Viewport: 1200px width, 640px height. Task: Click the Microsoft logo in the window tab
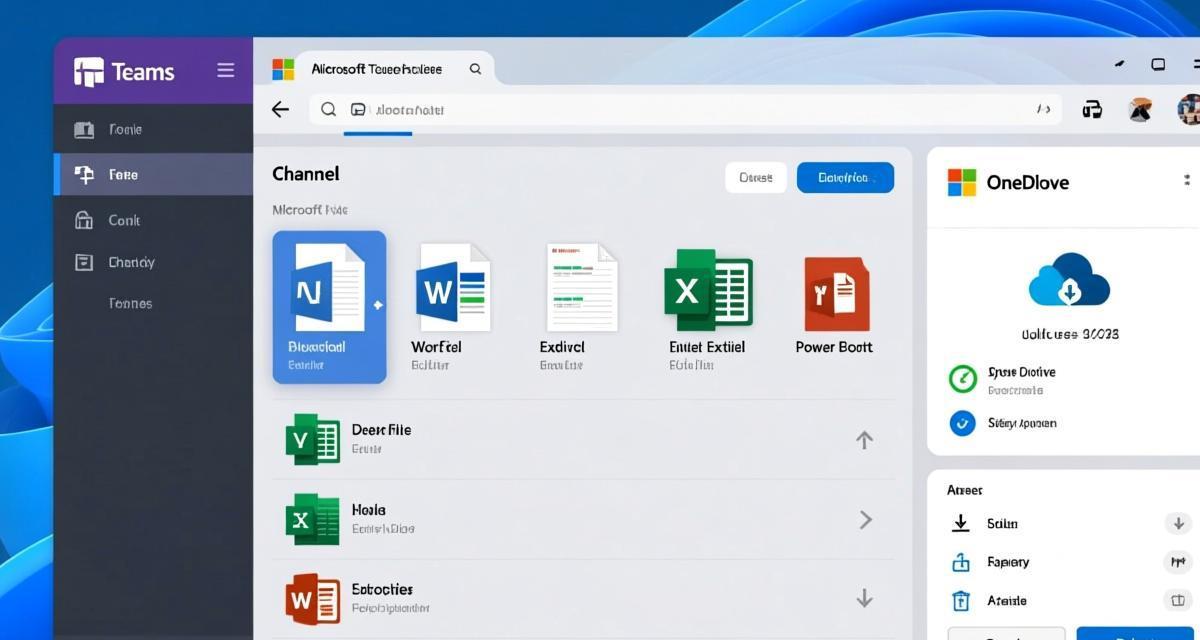[x=284, y=69]
